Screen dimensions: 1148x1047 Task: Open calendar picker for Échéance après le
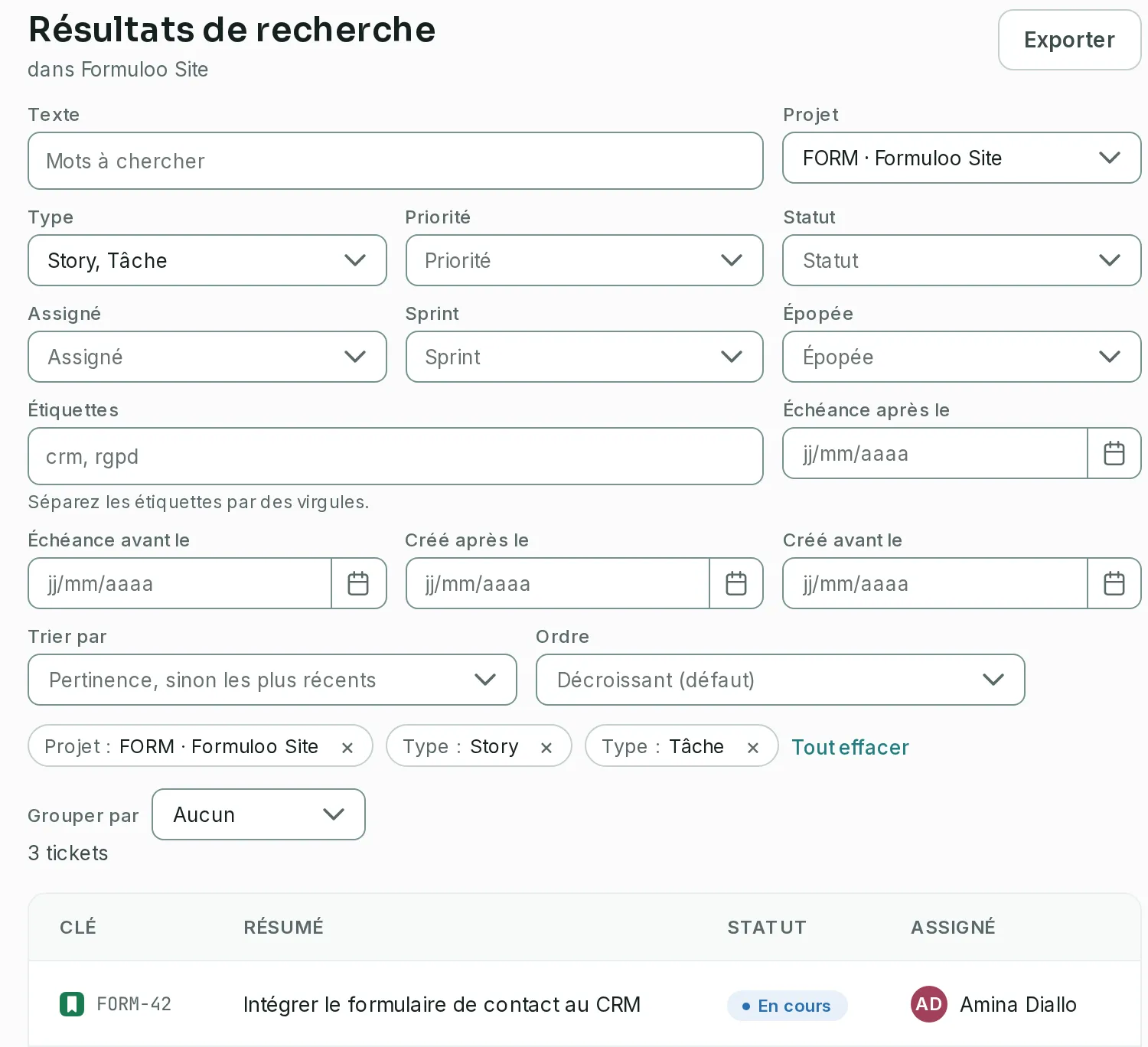tap(1114, 453)
